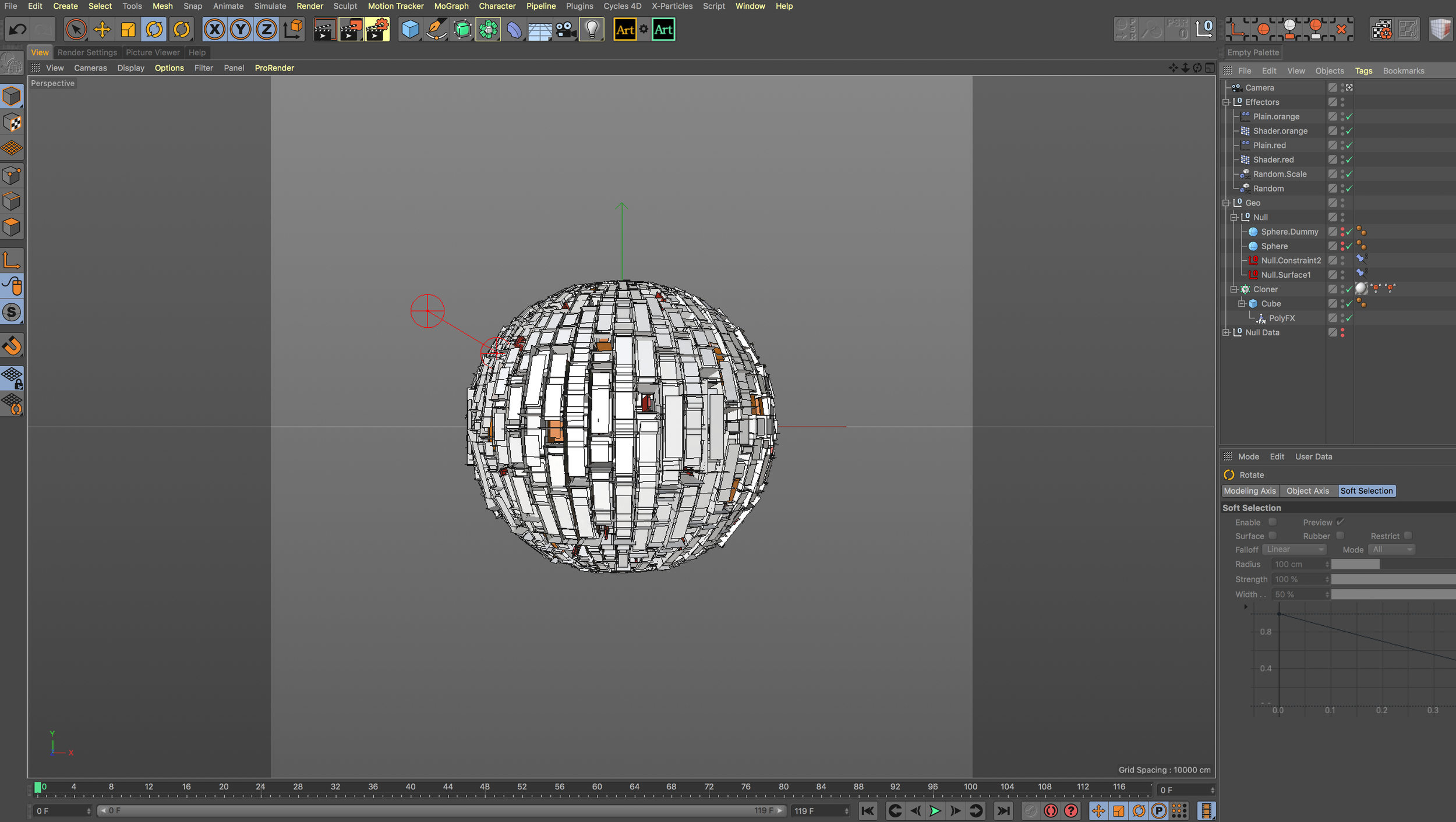Switch to the Render Settings tab
This screenshot has width=1456, height=822.
click(x=87, y=52)
